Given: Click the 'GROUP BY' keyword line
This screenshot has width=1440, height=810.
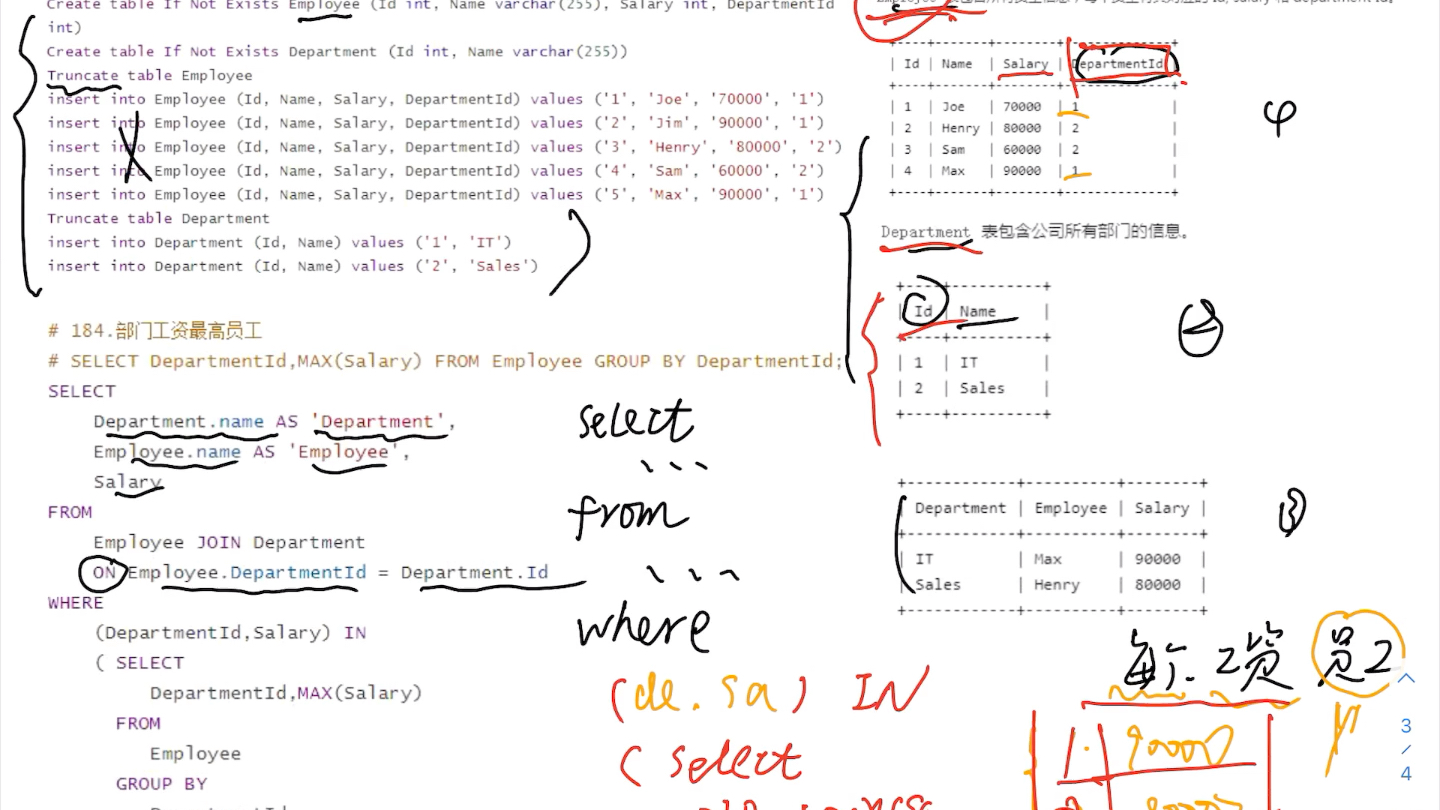Looking at the screenshot, I should click(161, 784).
